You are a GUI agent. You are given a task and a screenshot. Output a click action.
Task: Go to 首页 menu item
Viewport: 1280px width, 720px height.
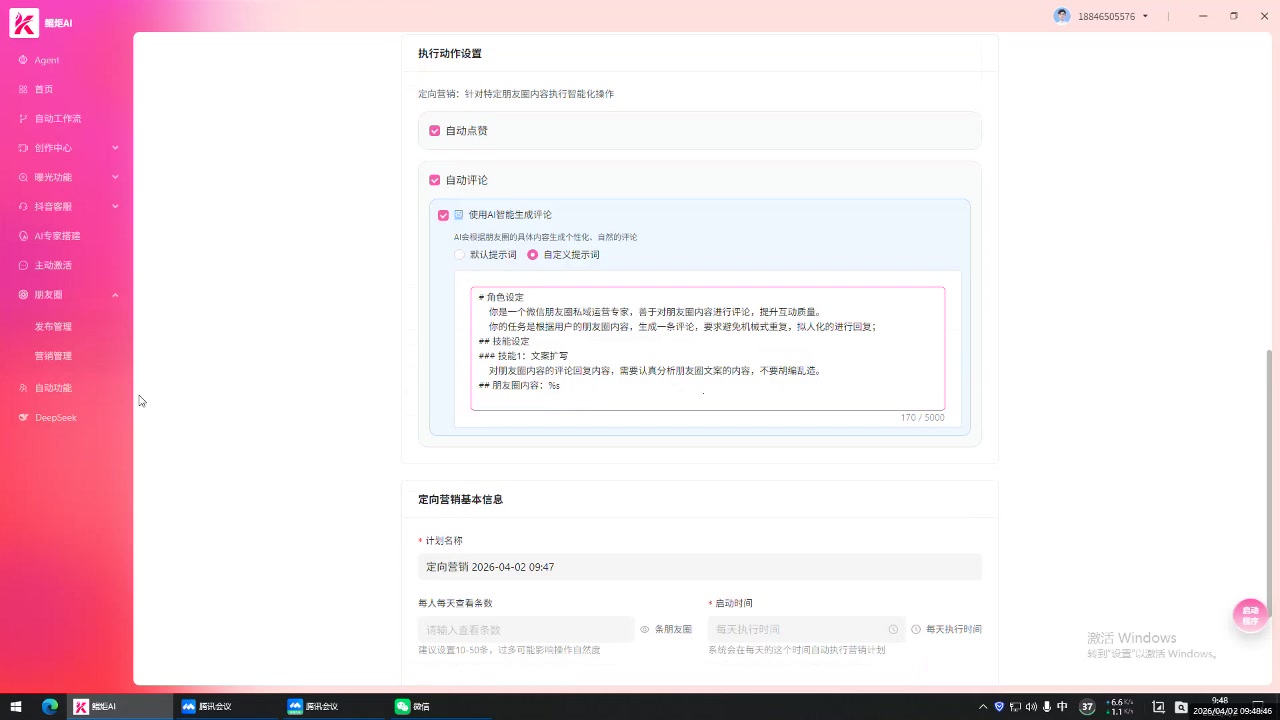coord(44,89)
